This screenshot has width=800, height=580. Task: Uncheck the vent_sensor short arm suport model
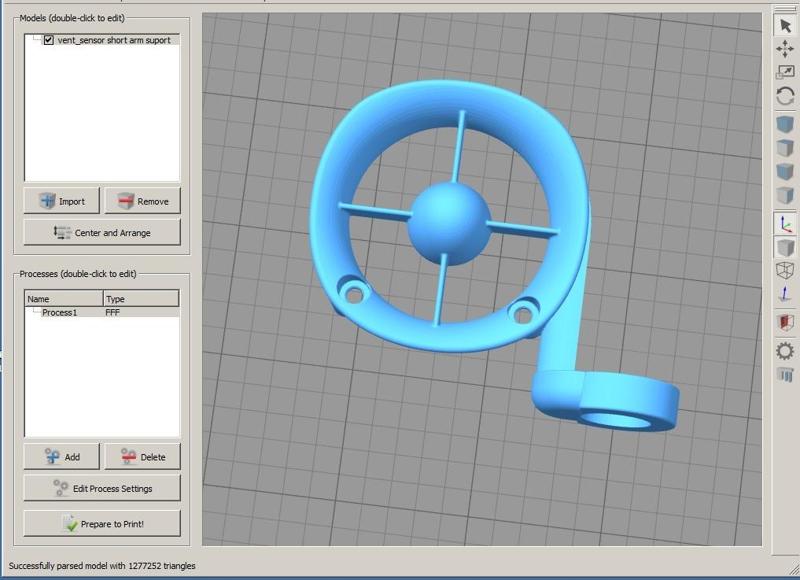click(48, 40)
